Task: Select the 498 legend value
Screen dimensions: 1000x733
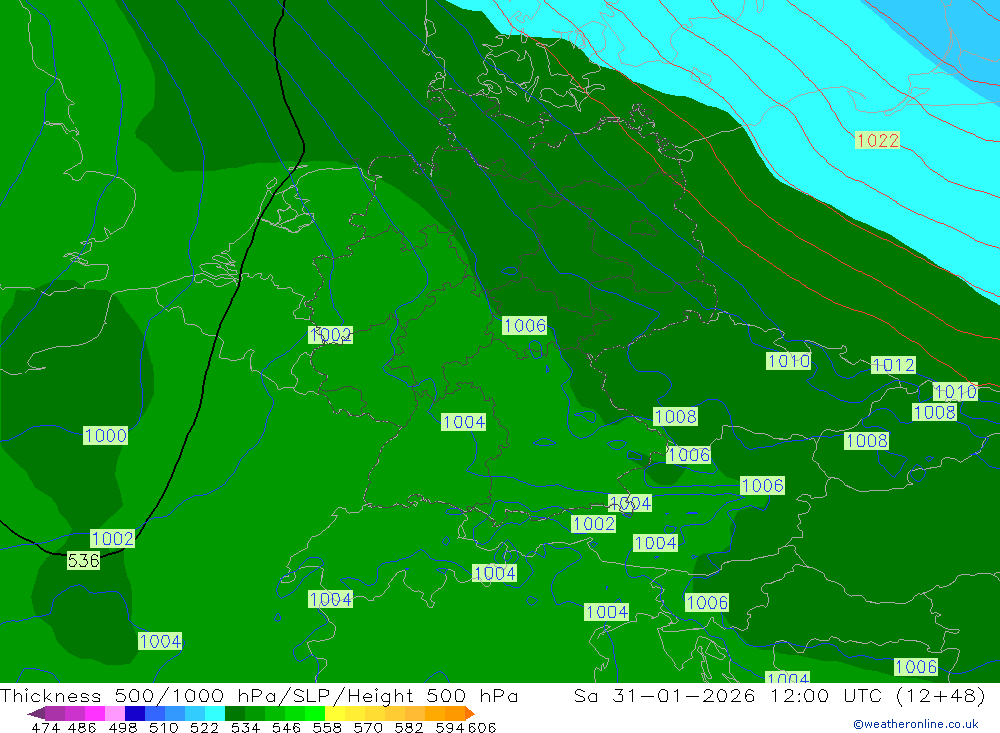Action: (122, 728)
